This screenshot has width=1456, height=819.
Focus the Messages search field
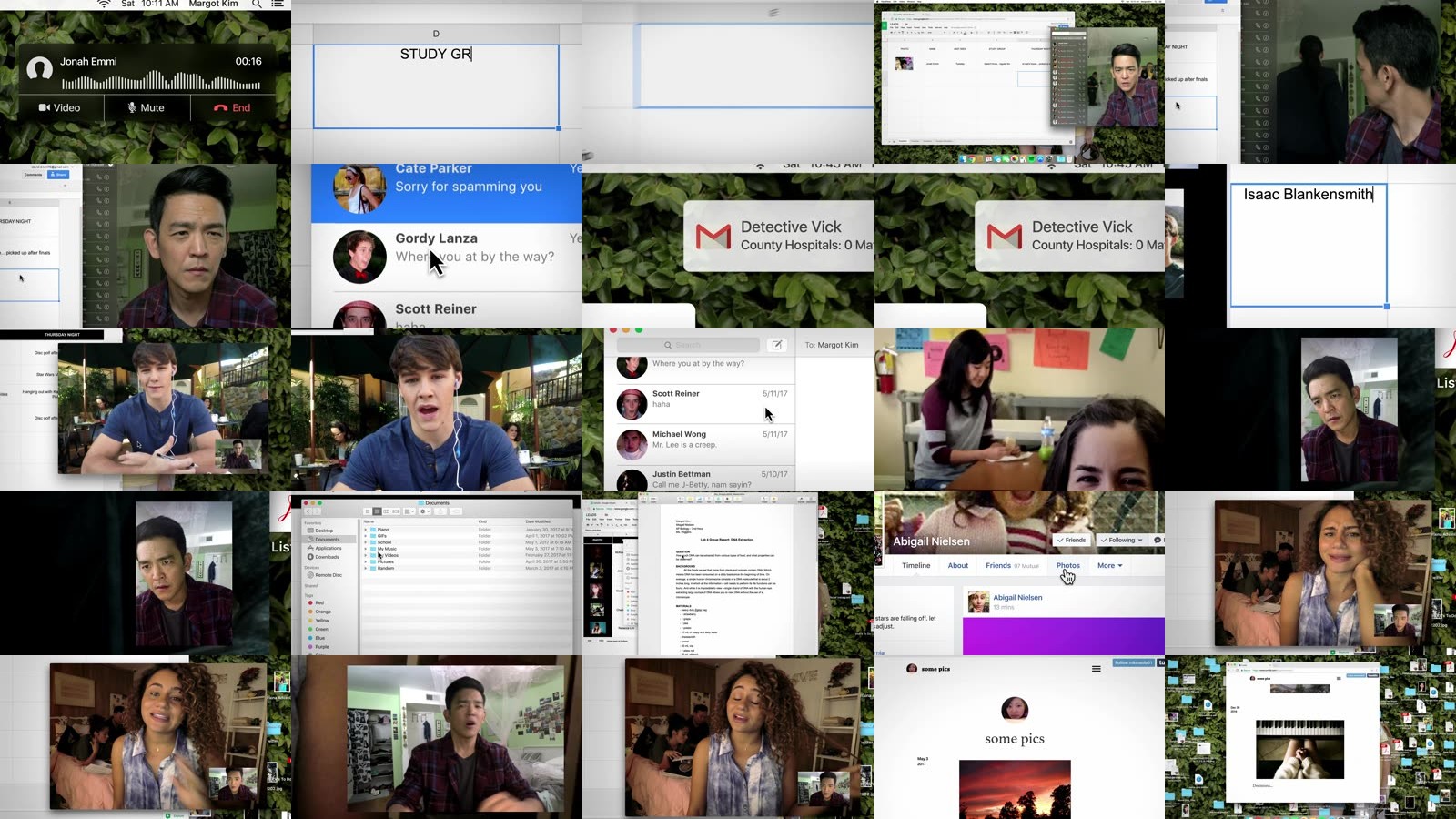coord(688,345)
